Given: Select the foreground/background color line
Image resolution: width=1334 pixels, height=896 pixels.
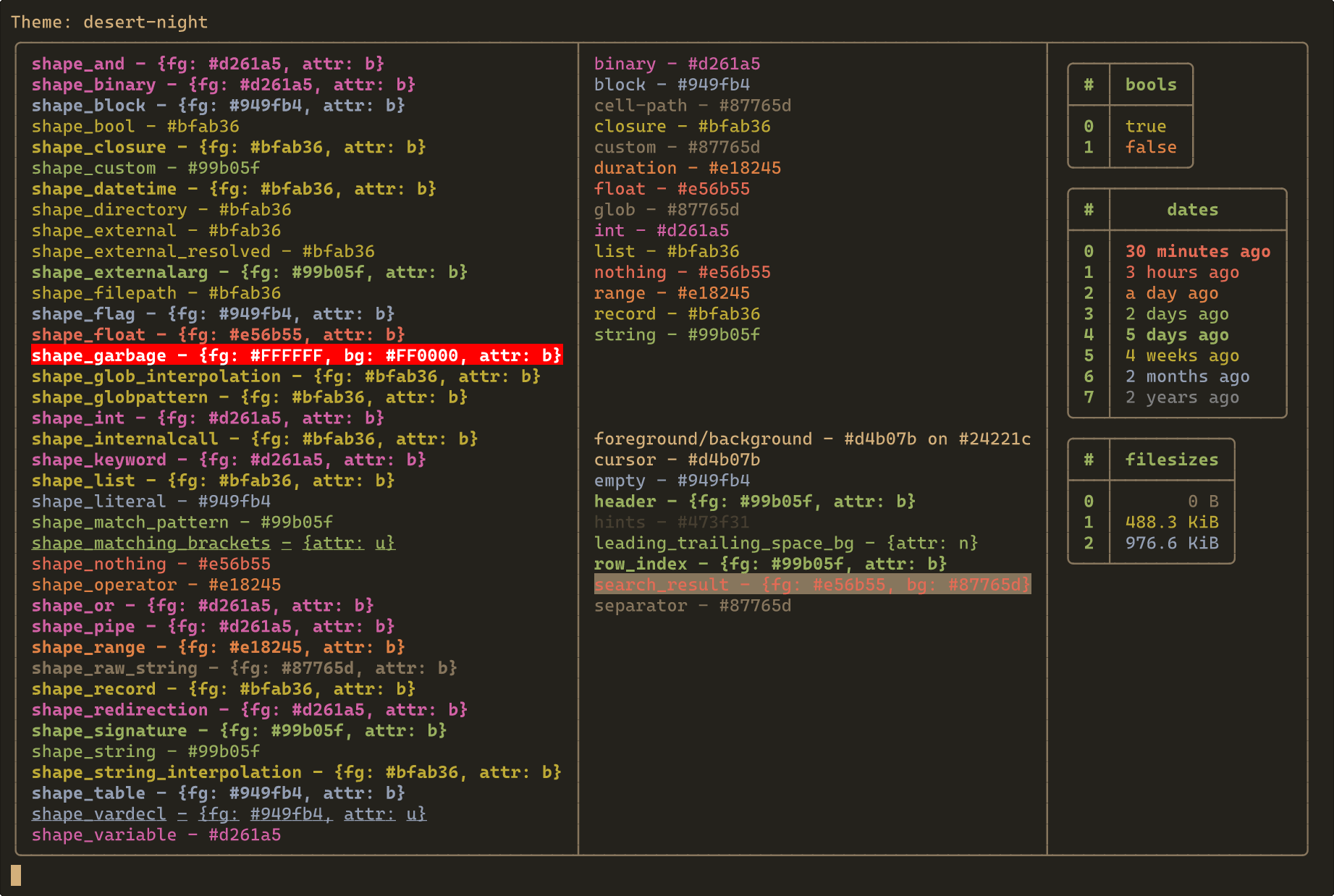Looking at the screenshot, I should pos(812,439).
